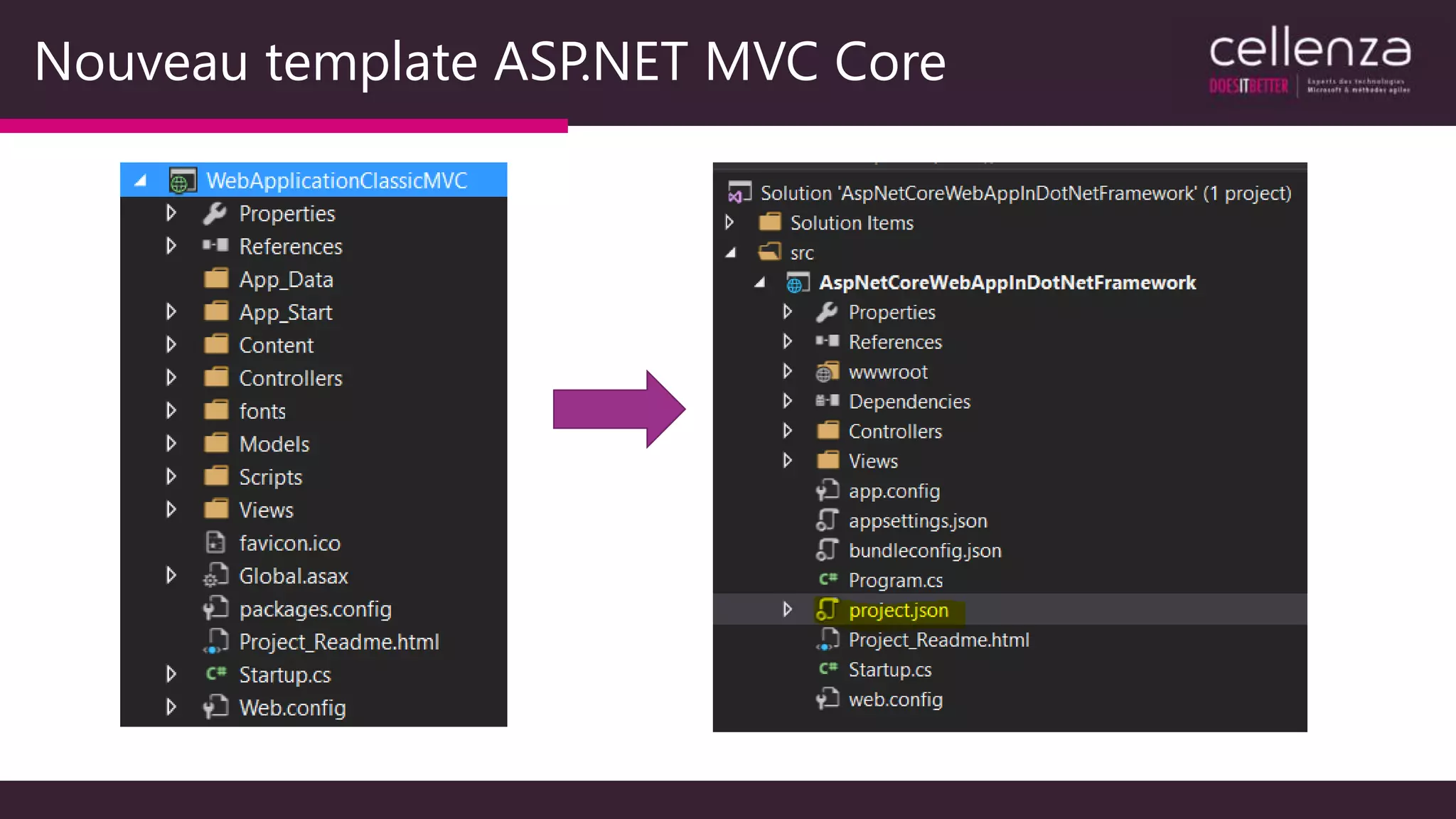Select App_Data in the left tree
1456x819 pixels.
pos(286,279)
